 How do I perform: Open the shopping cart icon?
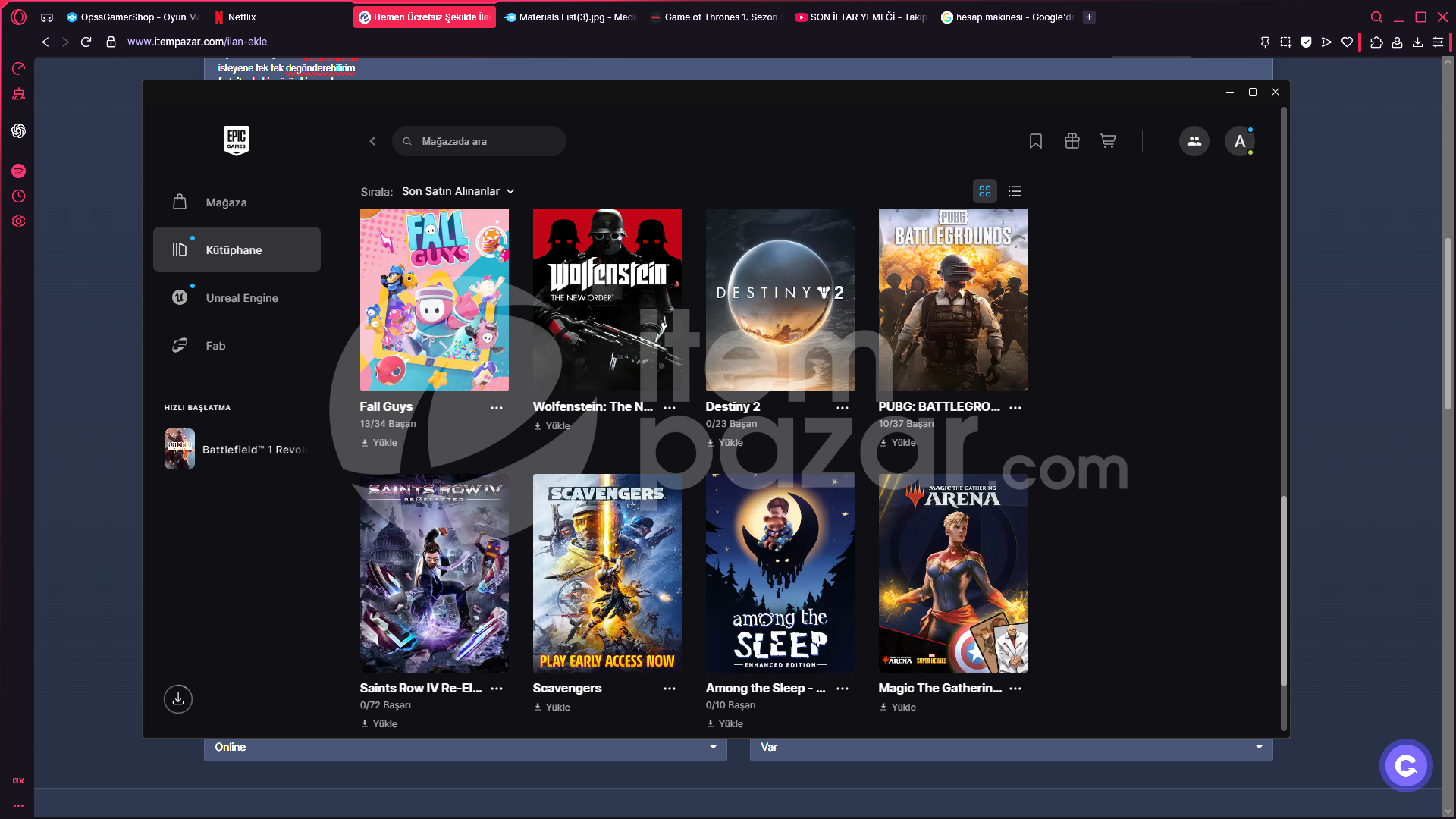coord(1108,141)
